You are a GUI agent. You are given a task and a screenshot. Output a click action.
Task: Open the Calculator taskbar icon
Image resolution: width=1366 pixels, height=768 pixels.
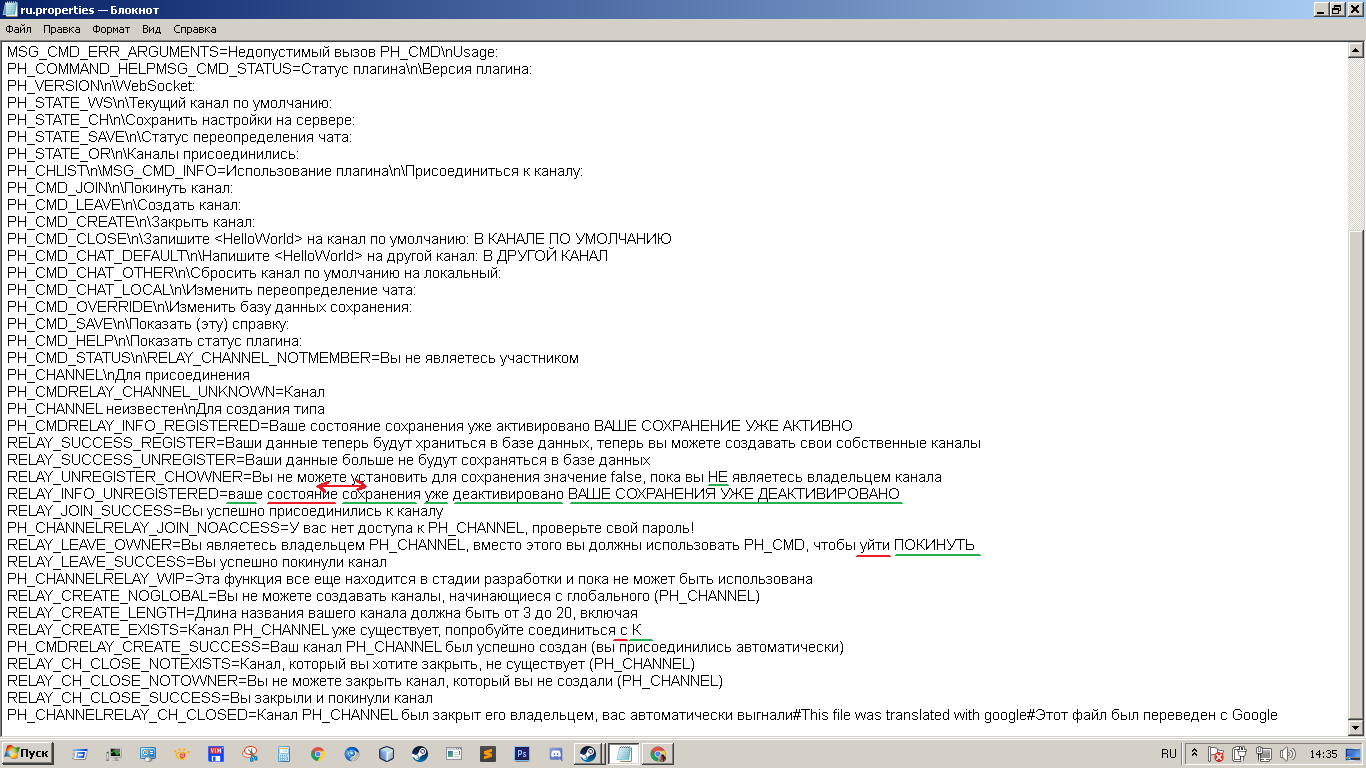(283, 754)
